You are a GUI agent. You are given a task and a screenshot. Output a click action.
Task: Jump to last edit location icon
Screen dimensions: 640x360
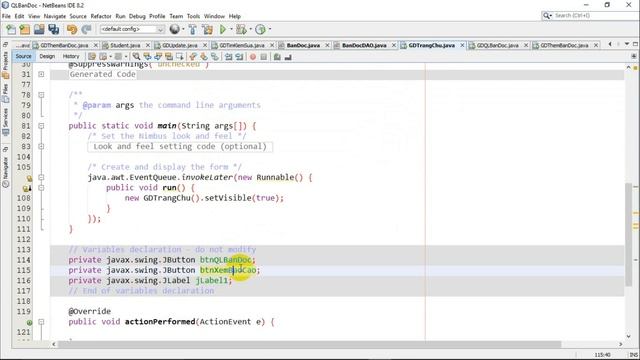click(92, 57)
